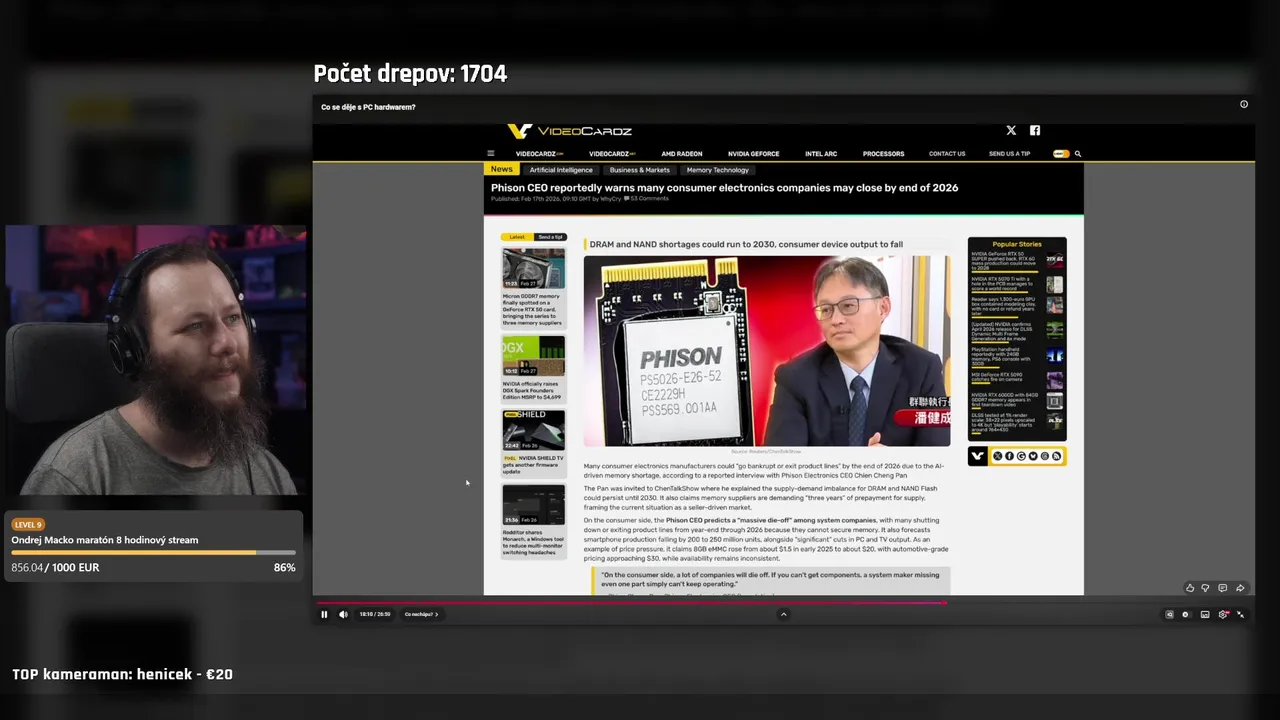1280x720 pixels.
Task: Open the 'Co nechápu?' chapter selector
Action: tap(421, 614)
